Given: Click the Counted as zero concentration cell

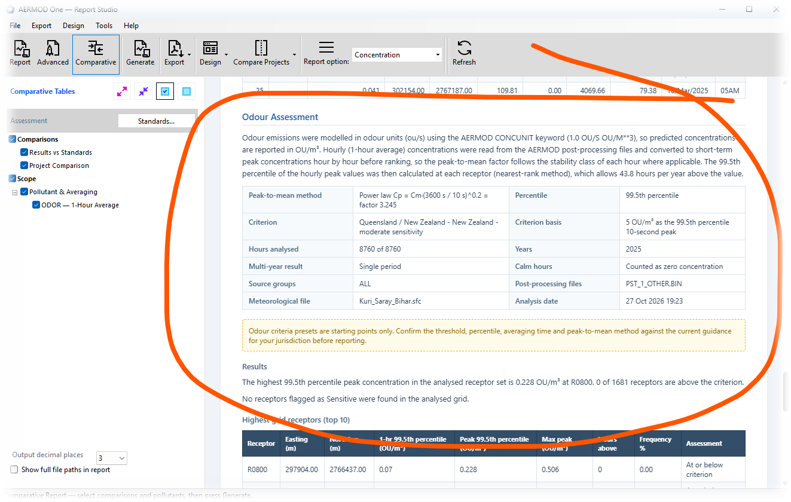Looking at the screenshot, I should click(682, 266).
